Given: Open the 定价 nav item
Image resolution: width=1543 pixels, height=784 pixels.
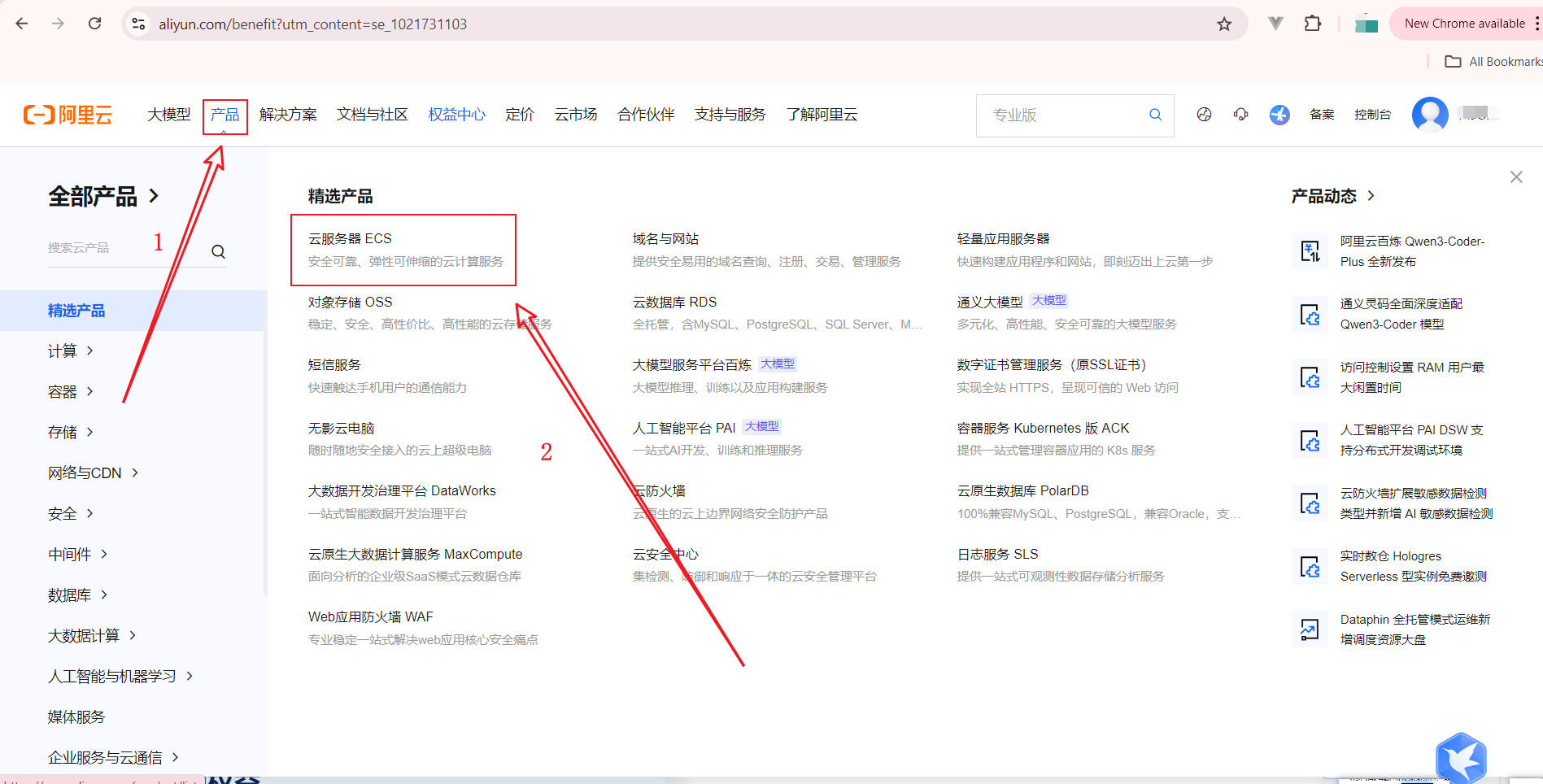Looking at the screenshot, I should point(520,115).
